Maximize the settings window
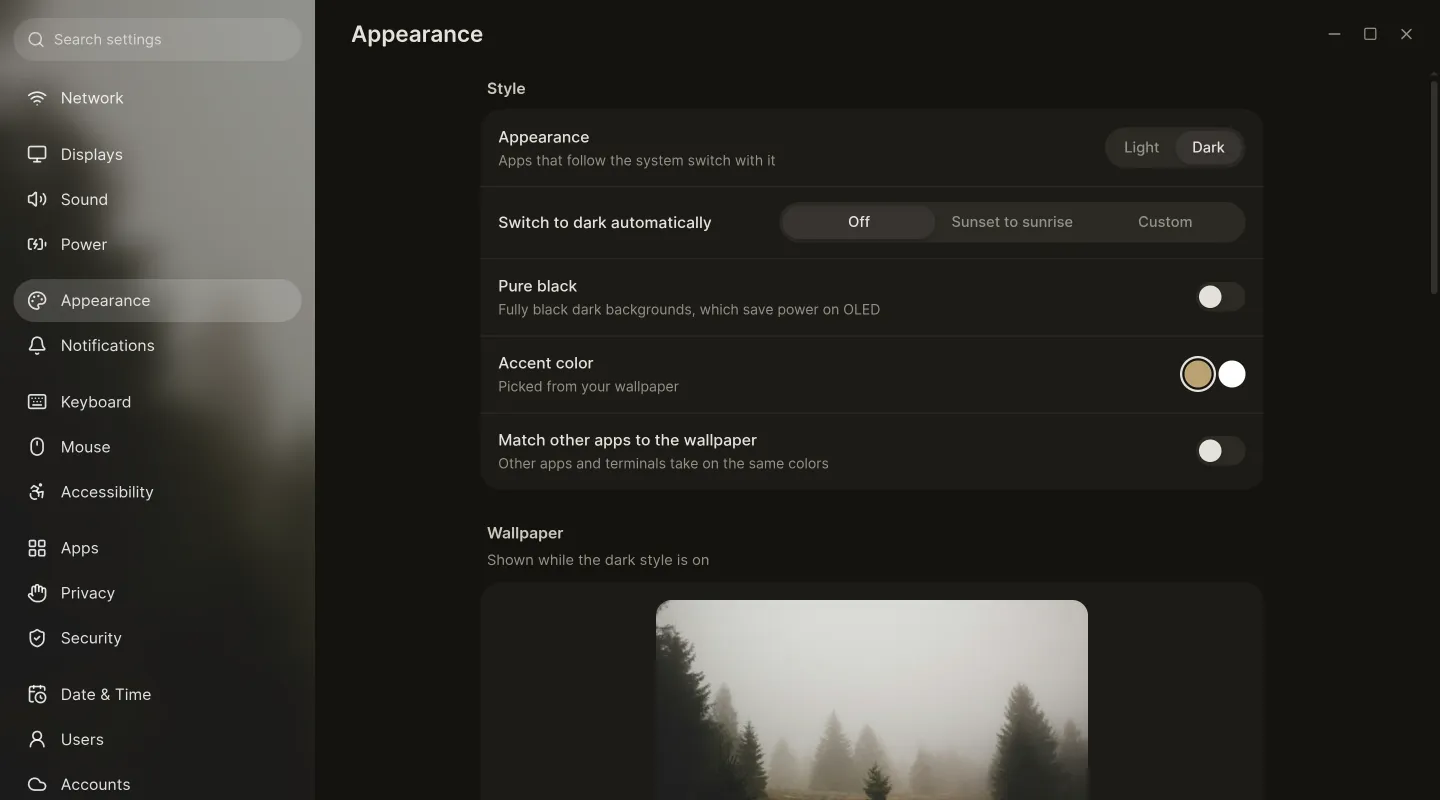The width and height of the screenshot is (1440, 800). click(1370, 34)
